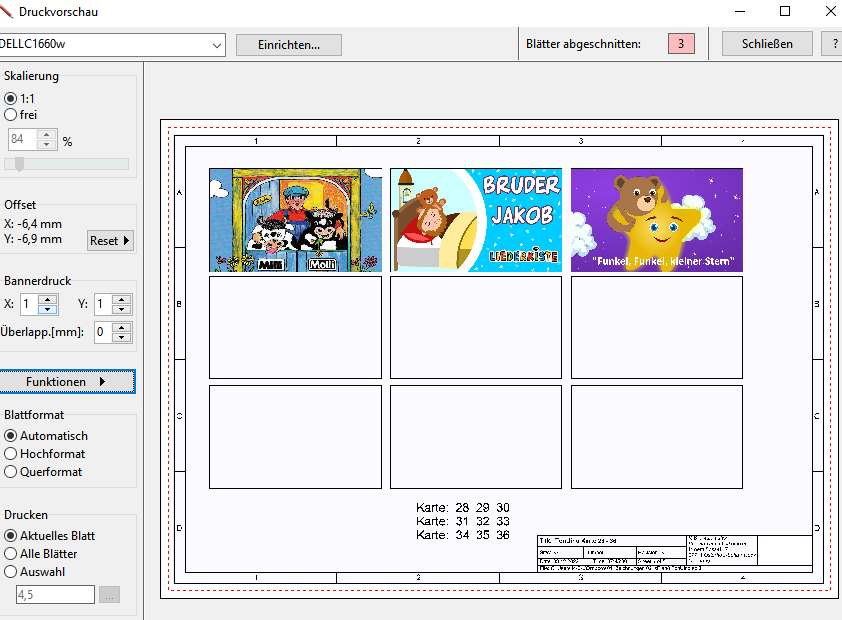The width and height of the screenshot is (842, 620).
Task: Click the Bannerdruck Y input field
Action: coord(103,304)
